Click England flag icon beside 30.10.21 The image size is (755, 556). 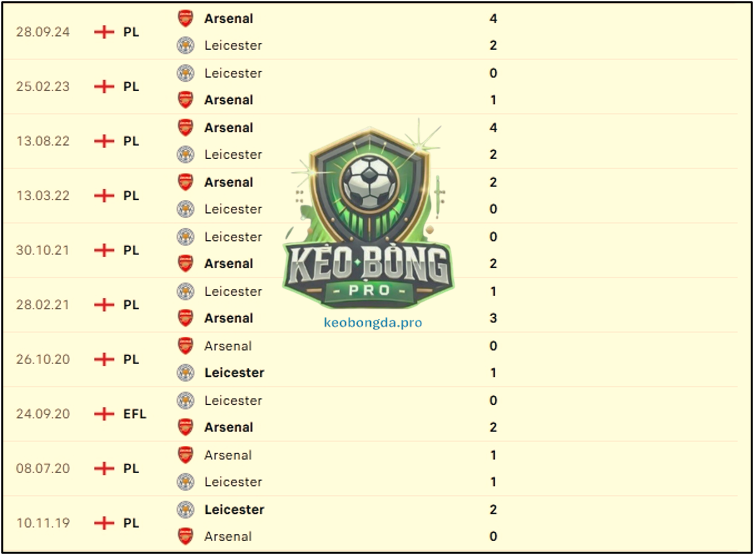coord(104,250)
